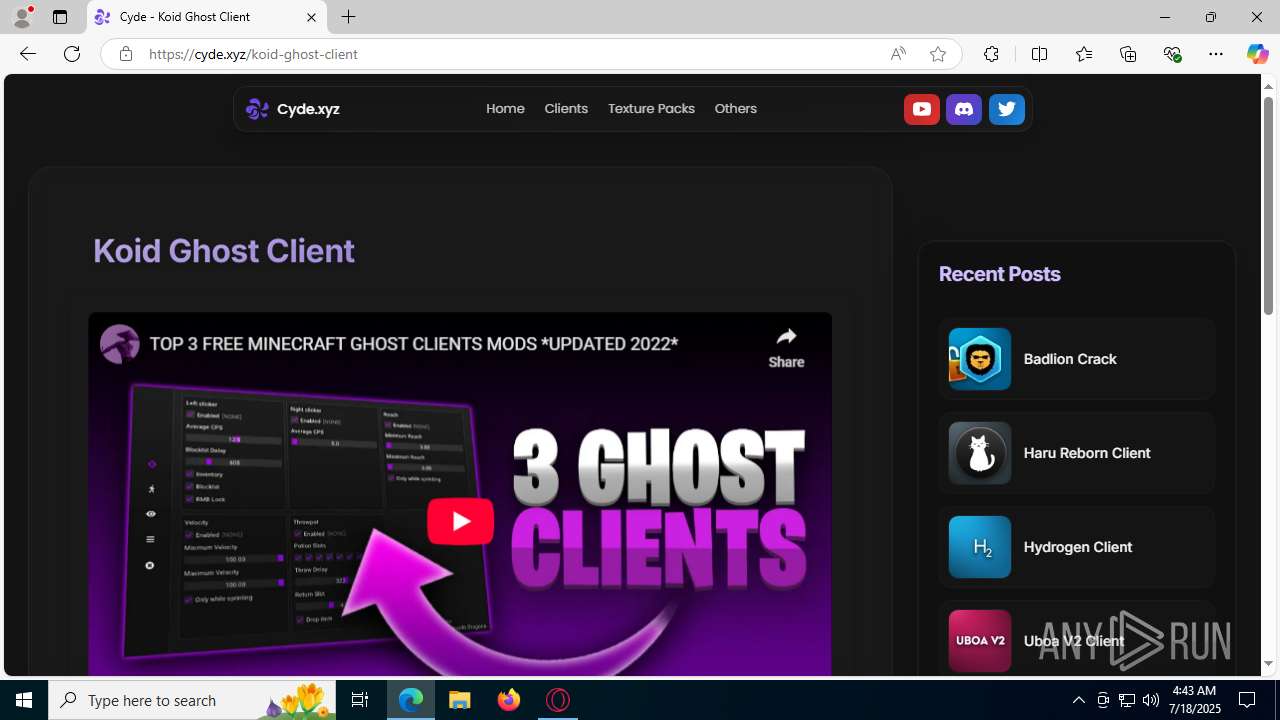Click the Recent Posts heading
The height and width of the screenshot is (720, 1280).
coord(999,274)
